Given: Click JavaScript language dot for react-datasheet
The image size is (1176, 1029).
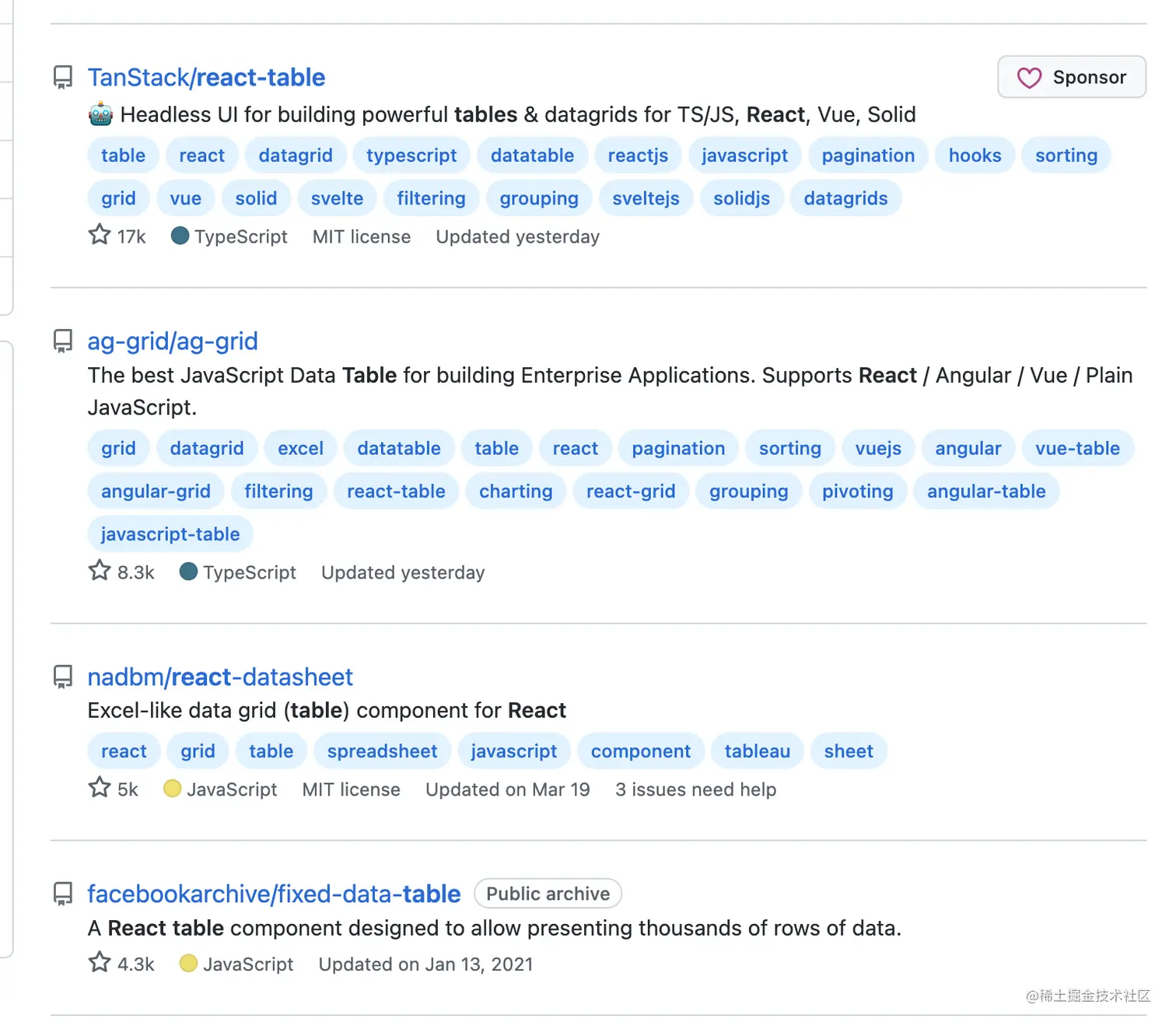Looking at the screenshot, I should 173,789.
